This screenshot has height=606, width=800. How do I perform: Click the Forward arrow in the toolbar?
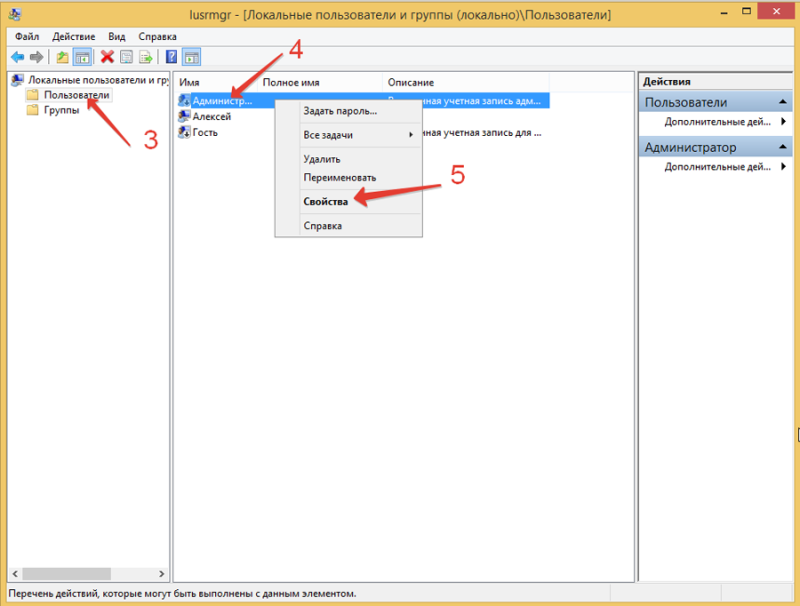click(36, 56)
